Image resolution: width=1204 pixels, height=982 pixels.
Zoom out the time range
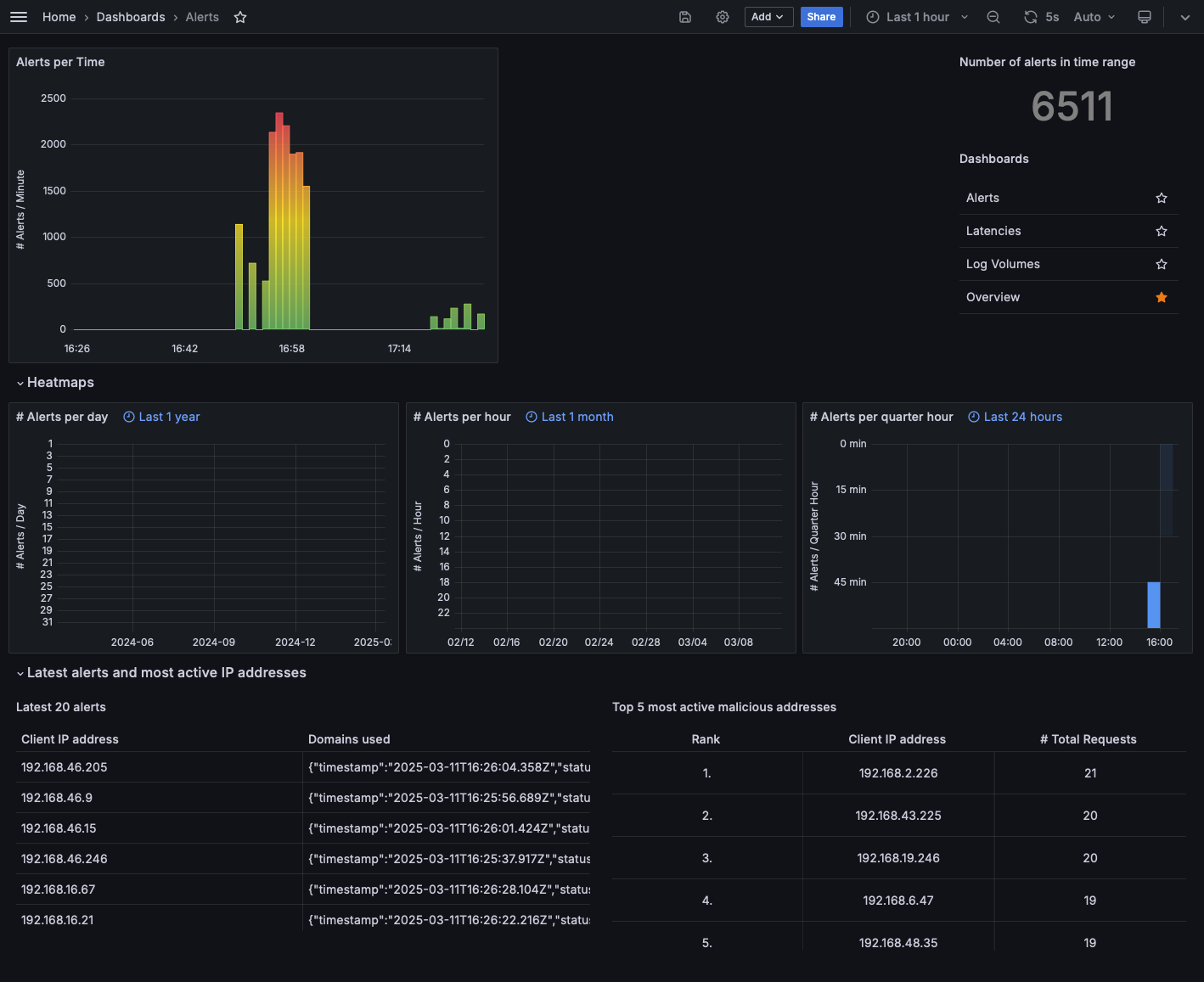tap(993, 17)
